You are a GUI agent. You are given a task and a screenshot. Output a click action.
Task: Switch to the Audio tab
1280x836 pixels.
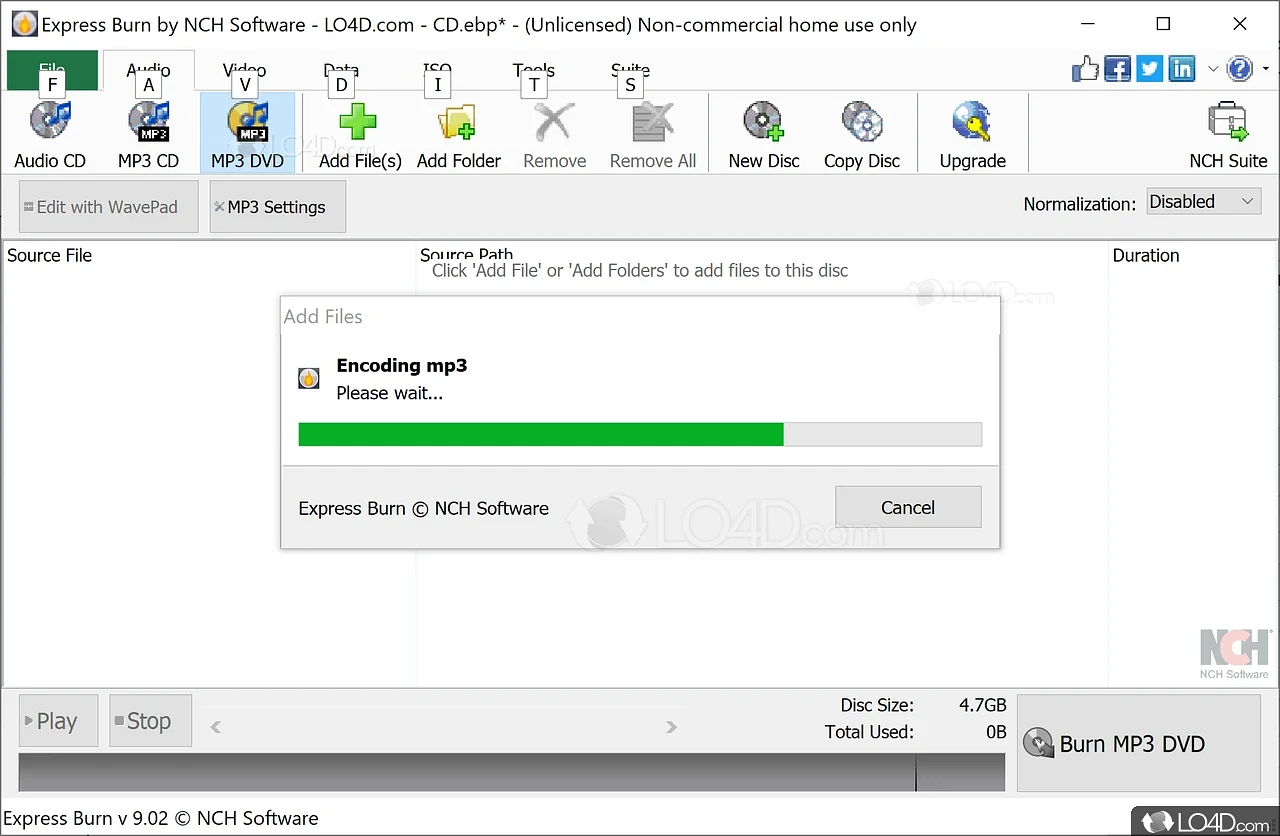tap(148, 70)
